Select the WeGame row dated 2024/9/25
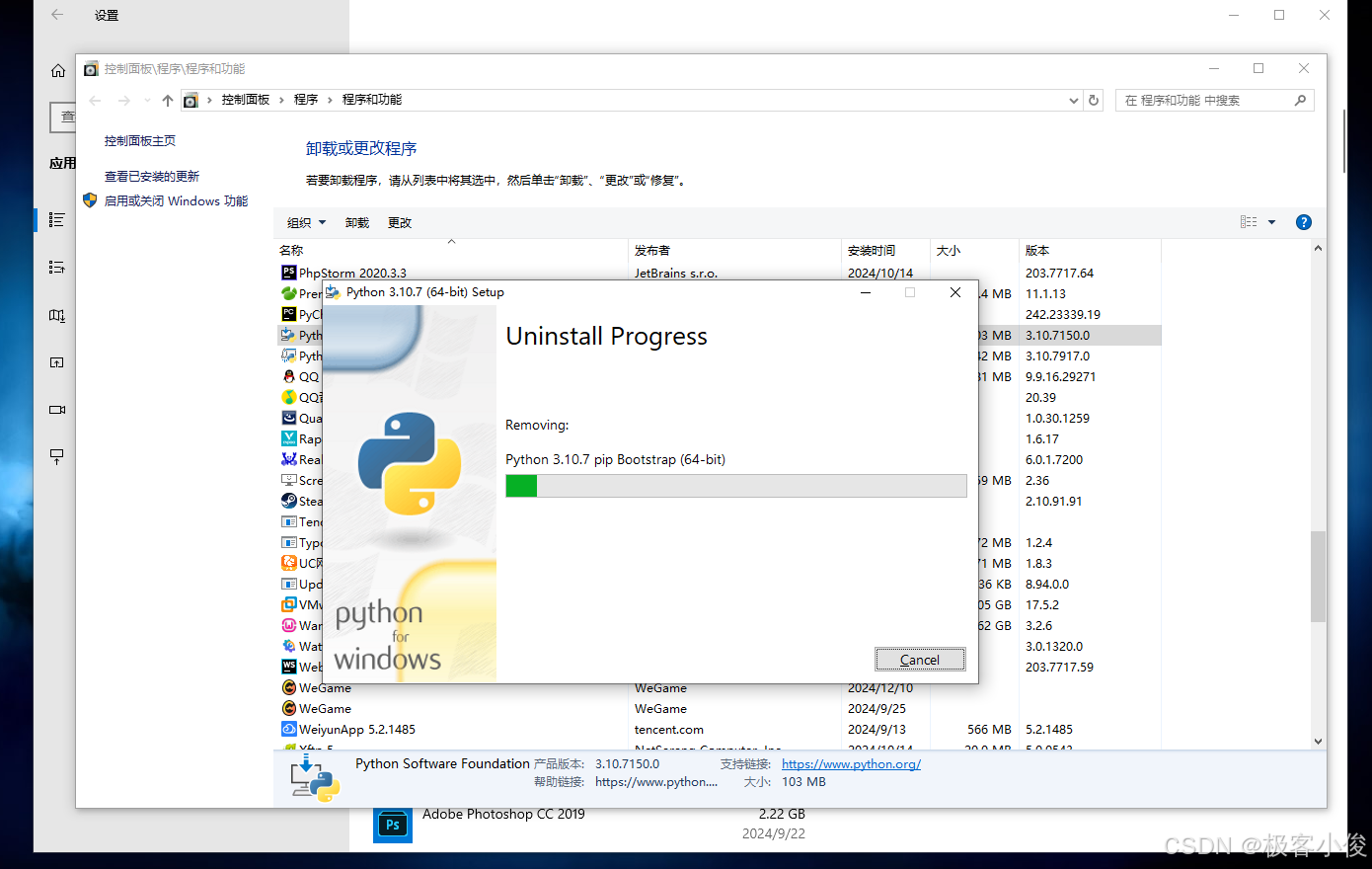Viewport: 1372px width, 869px height. (718, 708)
